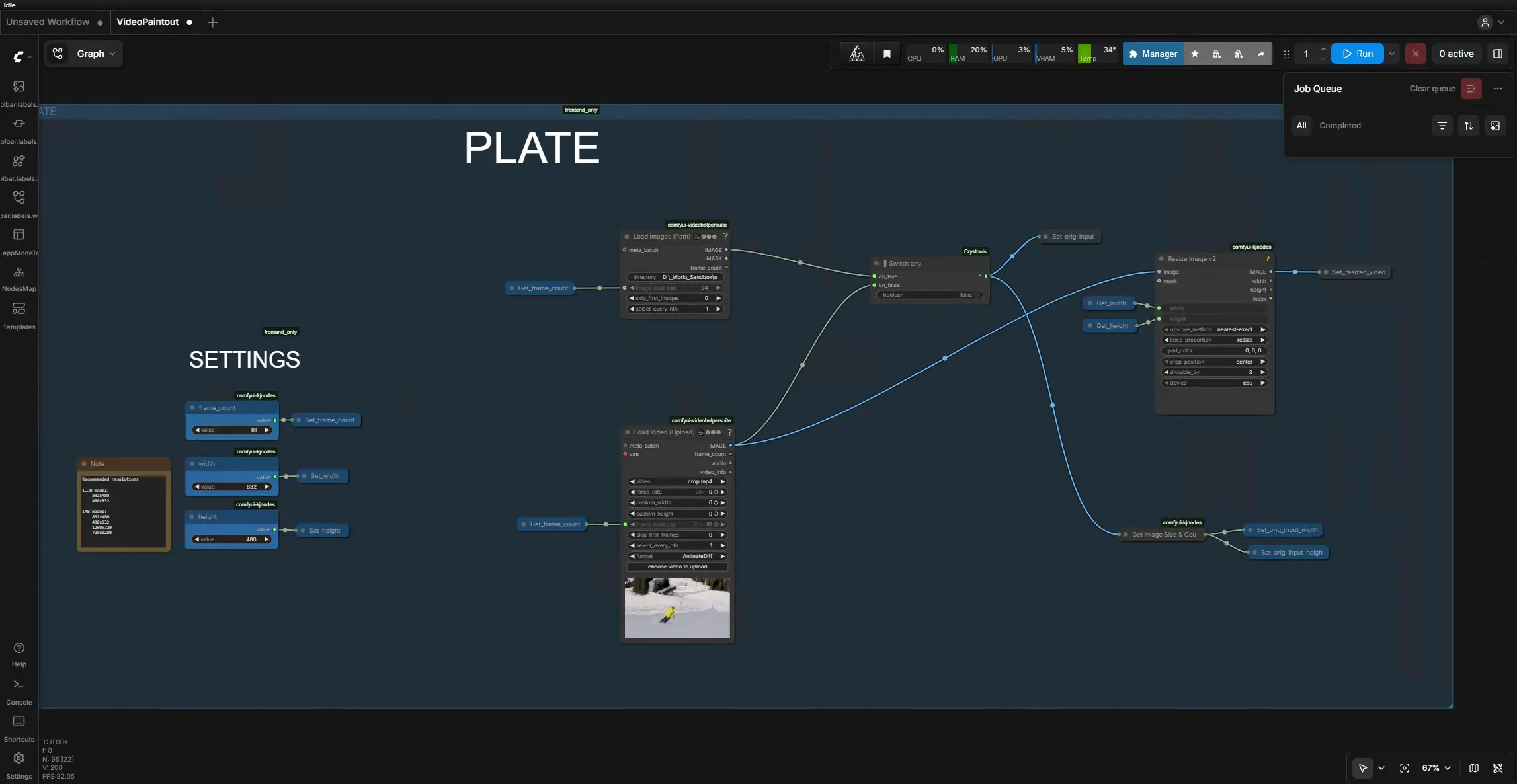
Task: Open the Templates sidebar panel
Action: [x=19, y=315]
